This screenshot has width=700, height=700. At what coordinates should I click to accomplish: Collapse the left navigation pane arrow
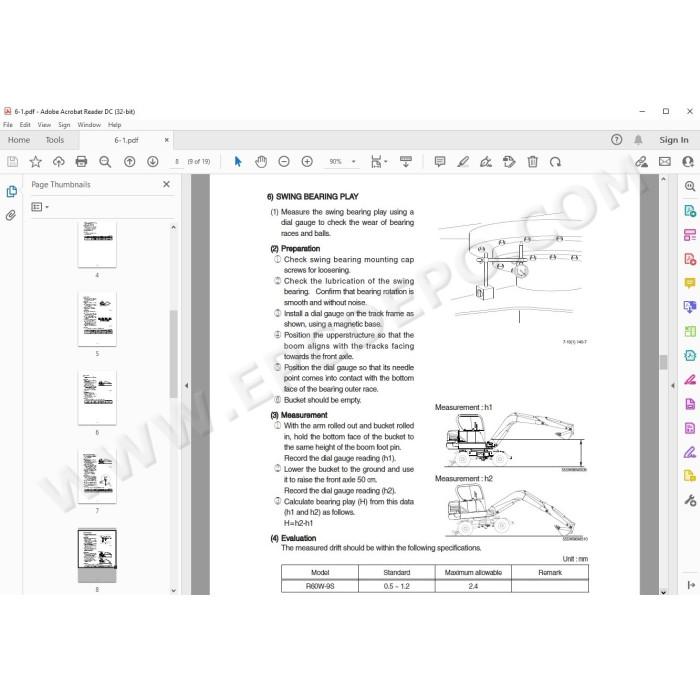point(187,385)
